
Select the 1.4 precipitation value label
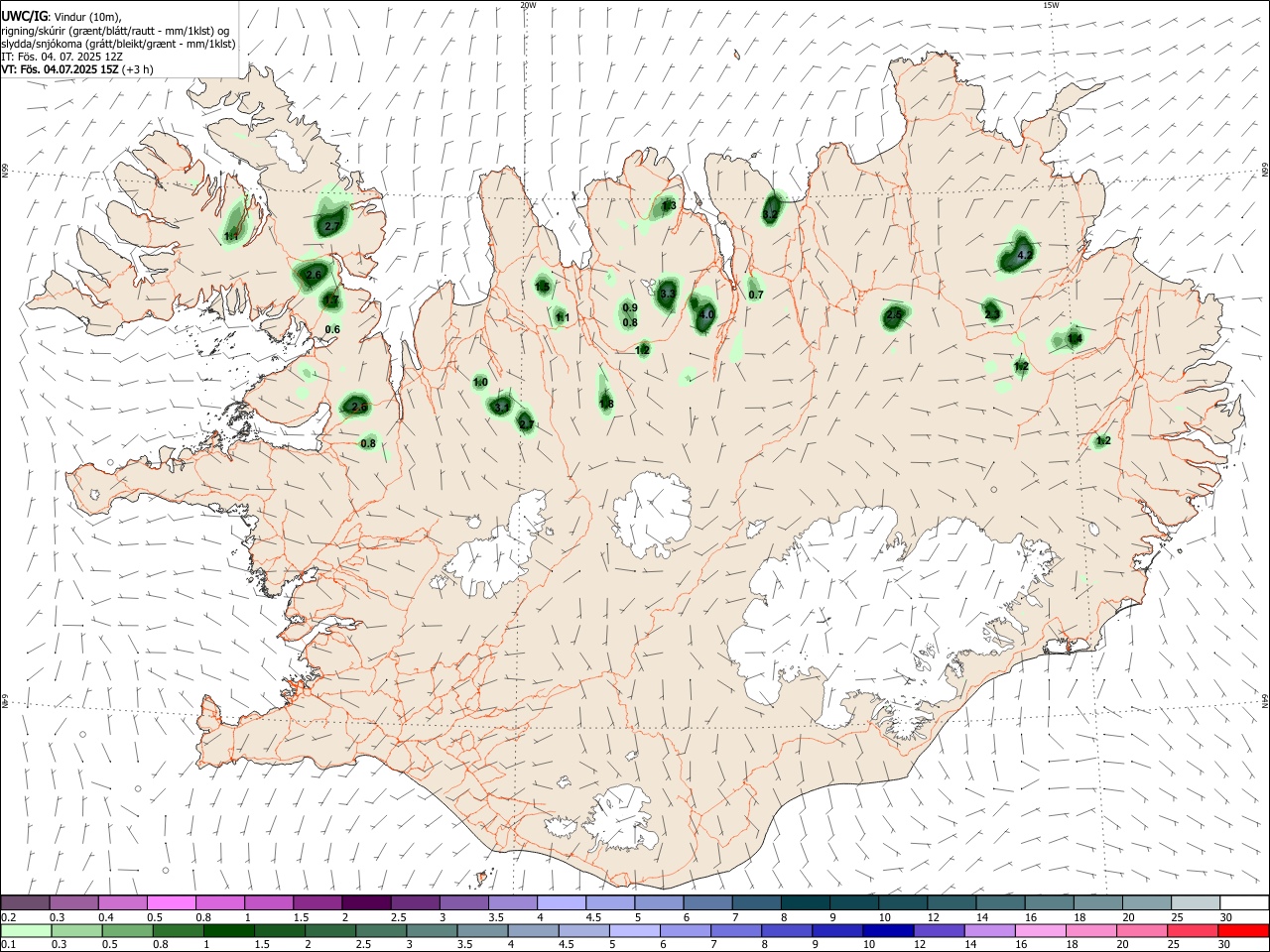1075,339
